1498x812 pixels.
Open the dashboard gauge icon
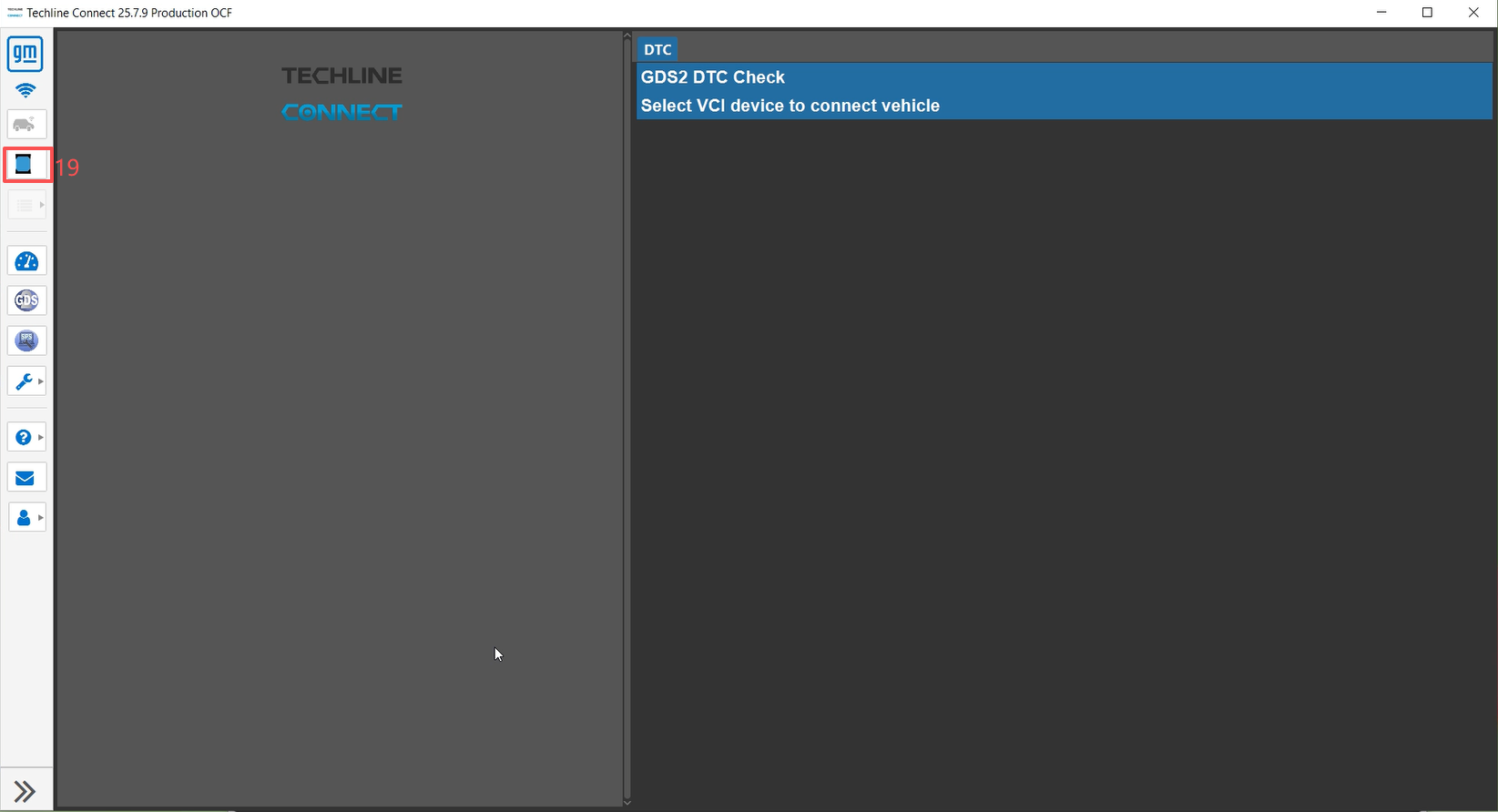pos(26,262)
